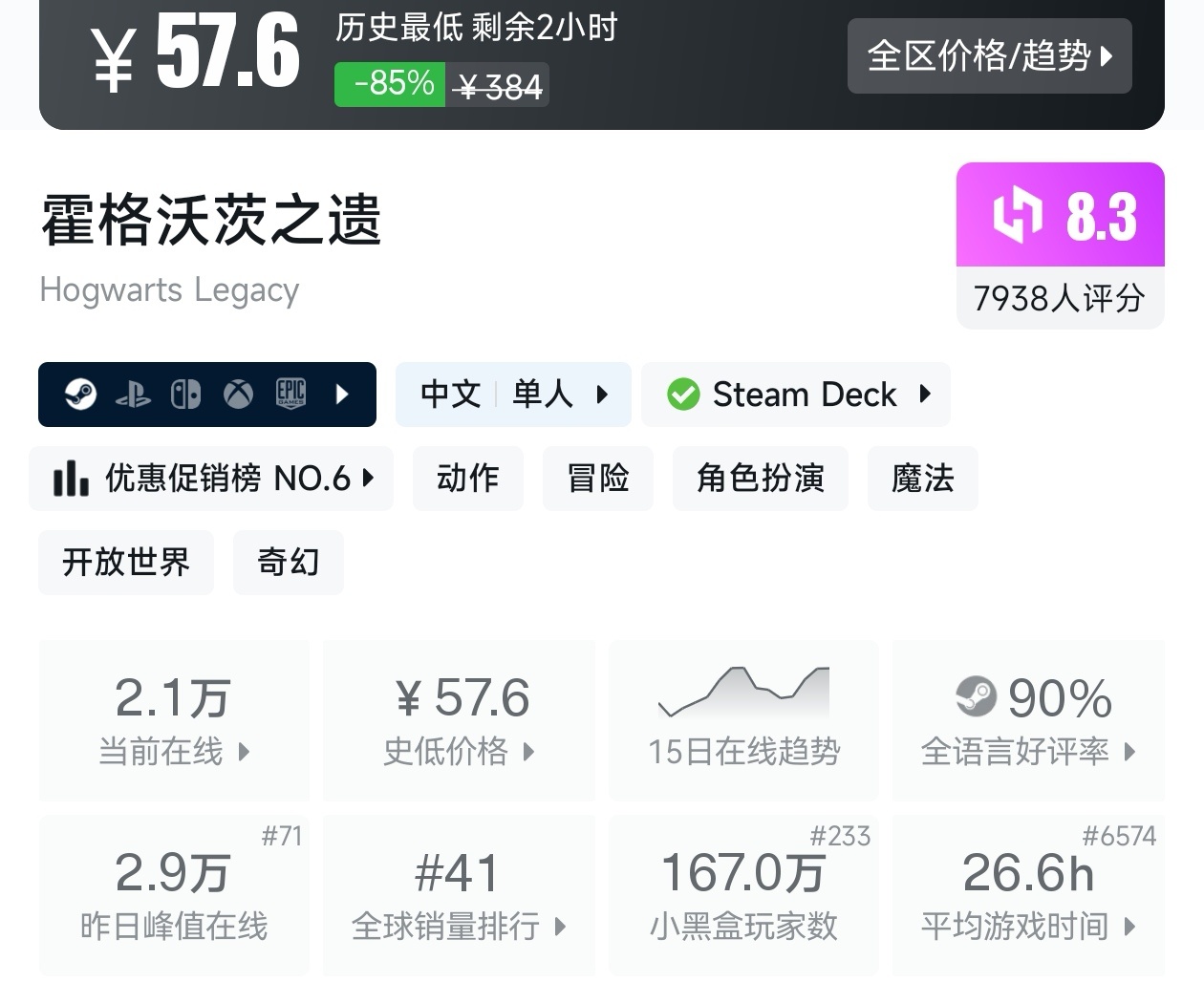The image size is (1204, 982).
Task: Select the 开放世界 tag
Action: (126, 563)
